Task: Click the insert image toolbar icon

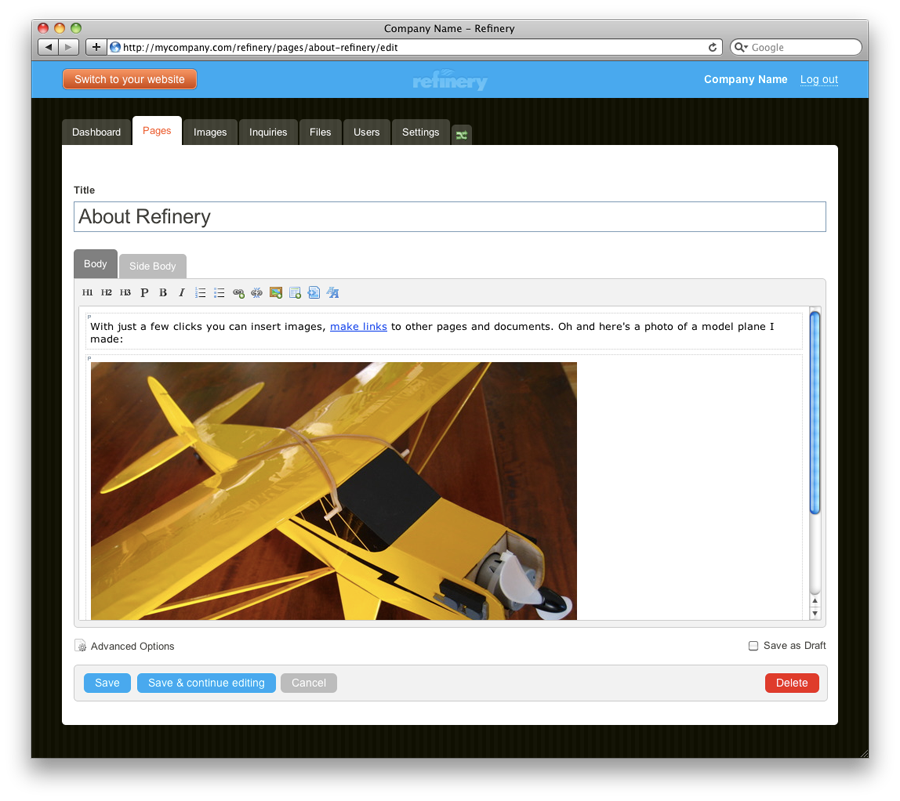Action: click(x=276, y=293)
